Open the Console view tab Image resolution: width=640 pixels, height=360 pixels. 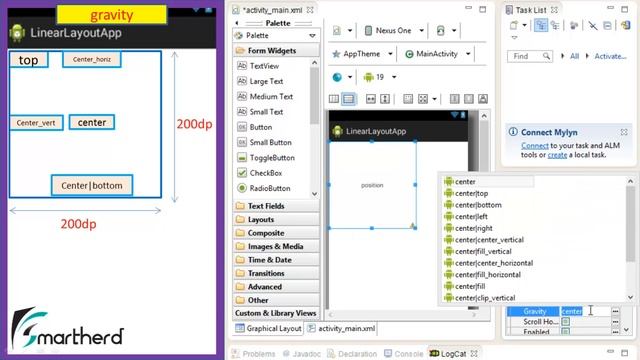[x=404, y=354]
